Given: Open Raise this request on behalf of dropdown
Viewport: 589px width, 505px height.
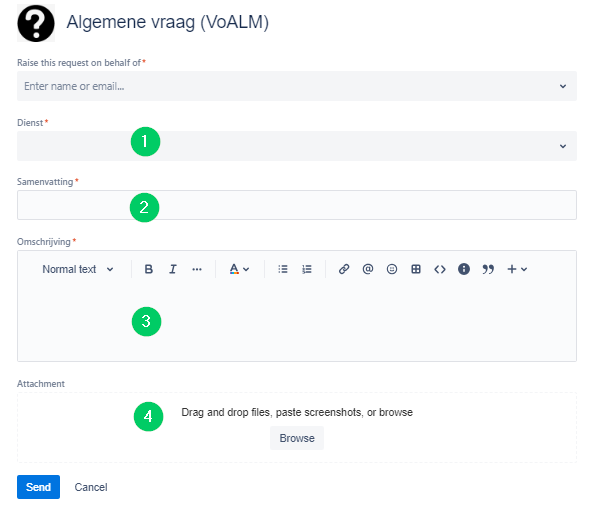Looking at the screenshot, I should coord(297,86).
